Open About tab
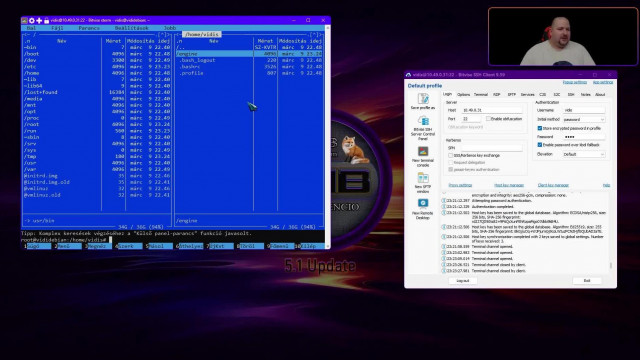Image resolution: width=640 pixels, height=360 pixels. point(600,95)
